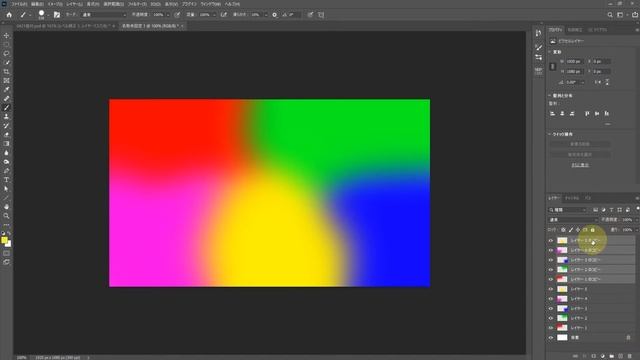This screenshot has height=360, width=640.
Task: Collapse the 変形 transform section
Action: click(549, 52)
